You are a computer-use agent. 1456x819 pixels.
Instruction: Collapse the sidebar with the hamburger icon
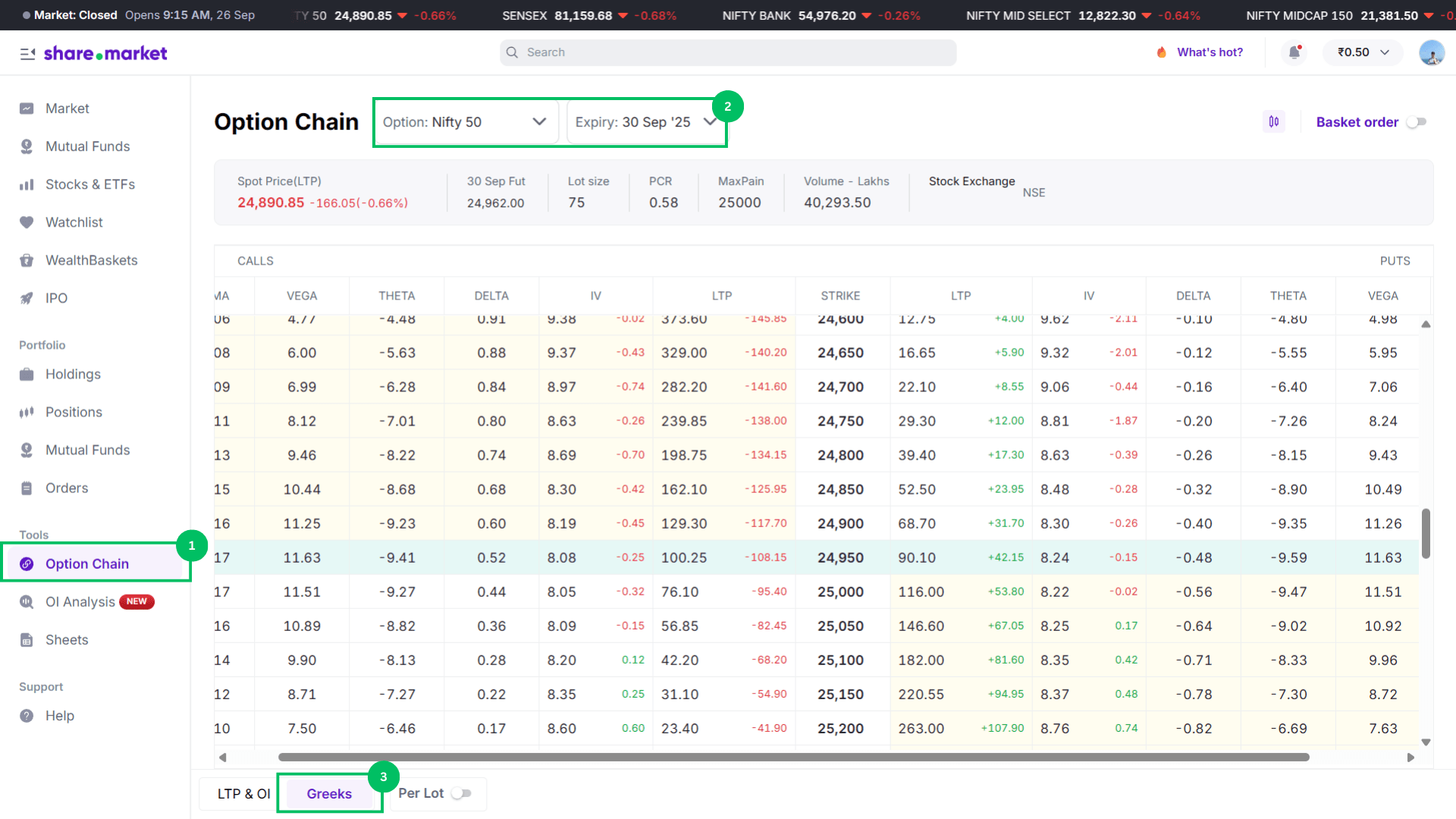tap(27, 53)
